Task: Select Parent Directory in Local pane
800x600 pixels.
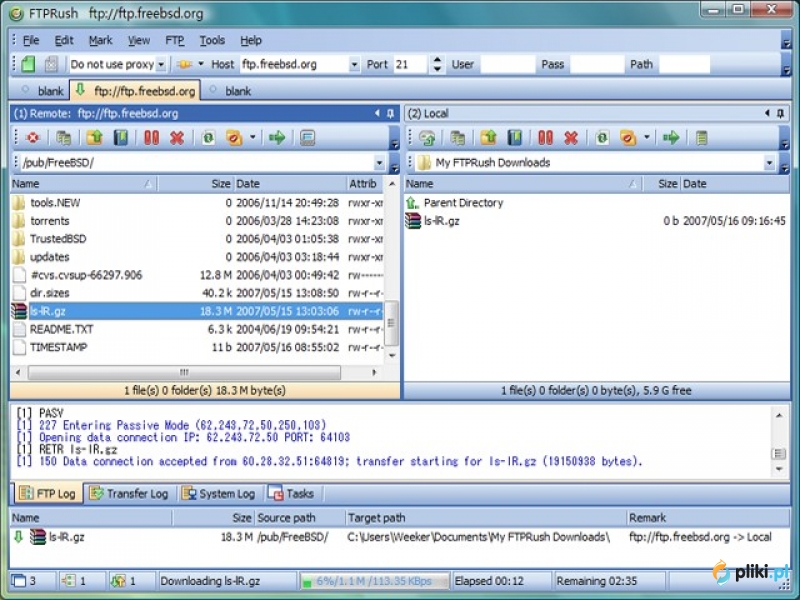Action: click(x=463, y=203)
